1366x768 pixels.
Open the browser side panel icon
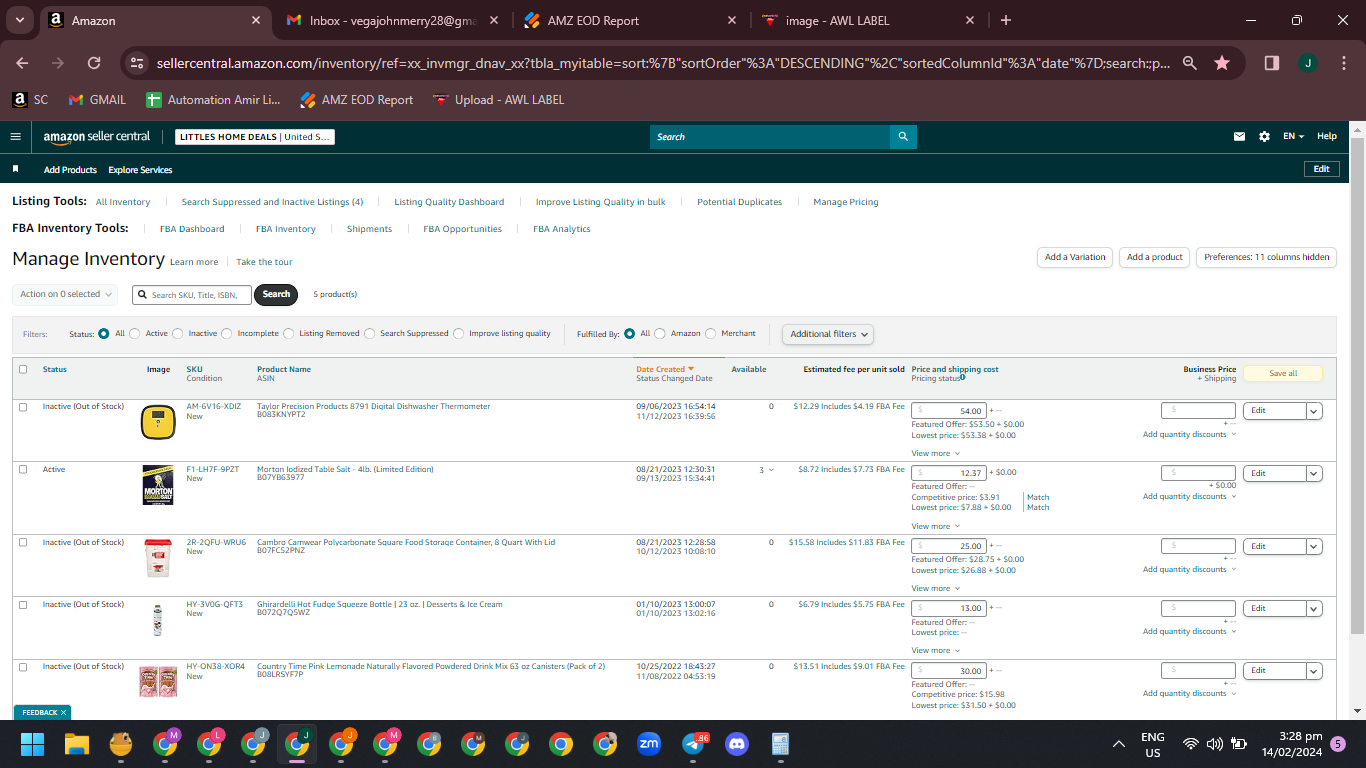pyautogui.click(x=1272, y=63)
